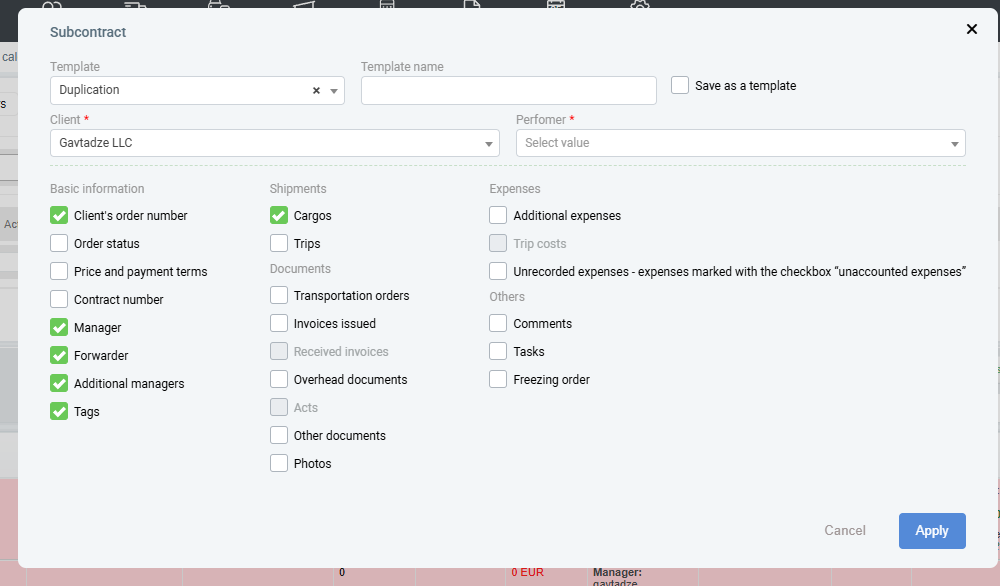The image size is (1000, 586).
Task: Click Cancel to dismiss dialog
Action: [x=845, y=531]
